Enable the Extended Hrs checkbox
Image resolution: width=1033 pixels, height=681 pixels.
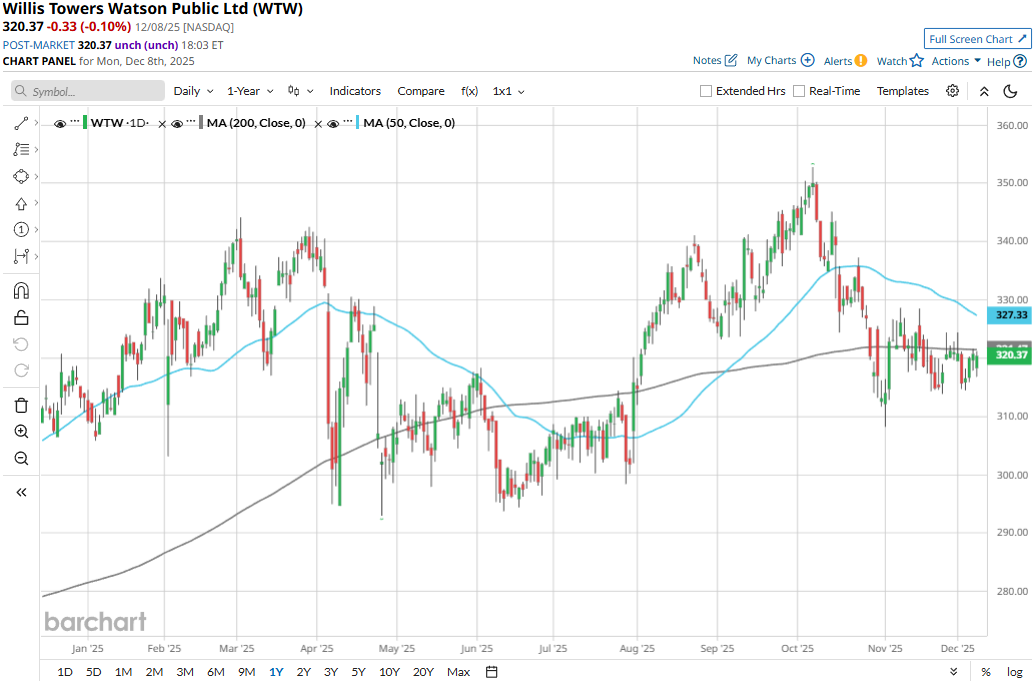(706, 91)
